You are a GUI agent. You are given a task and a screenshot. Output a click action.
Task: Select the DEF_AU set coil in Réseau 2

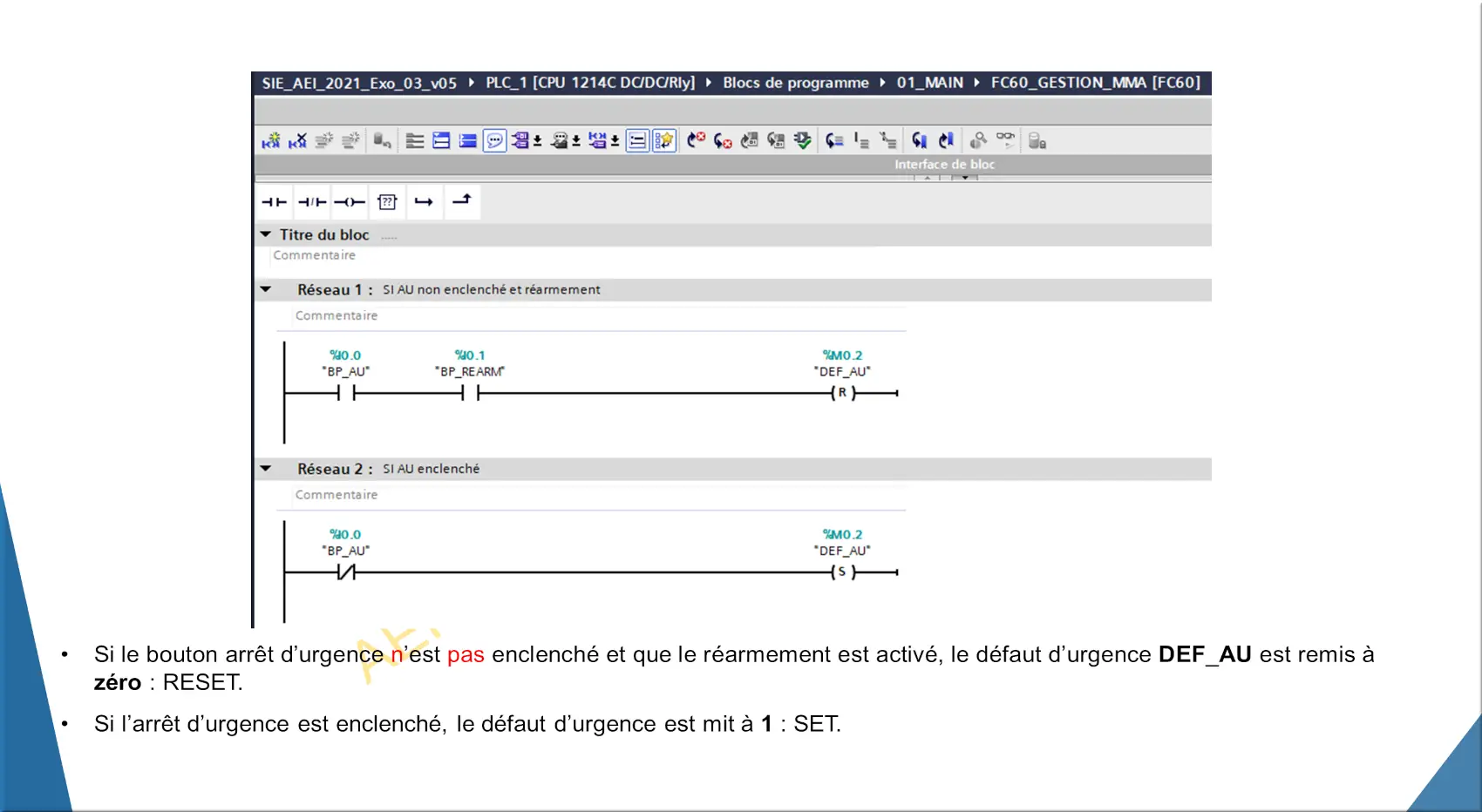coord(842,572)
